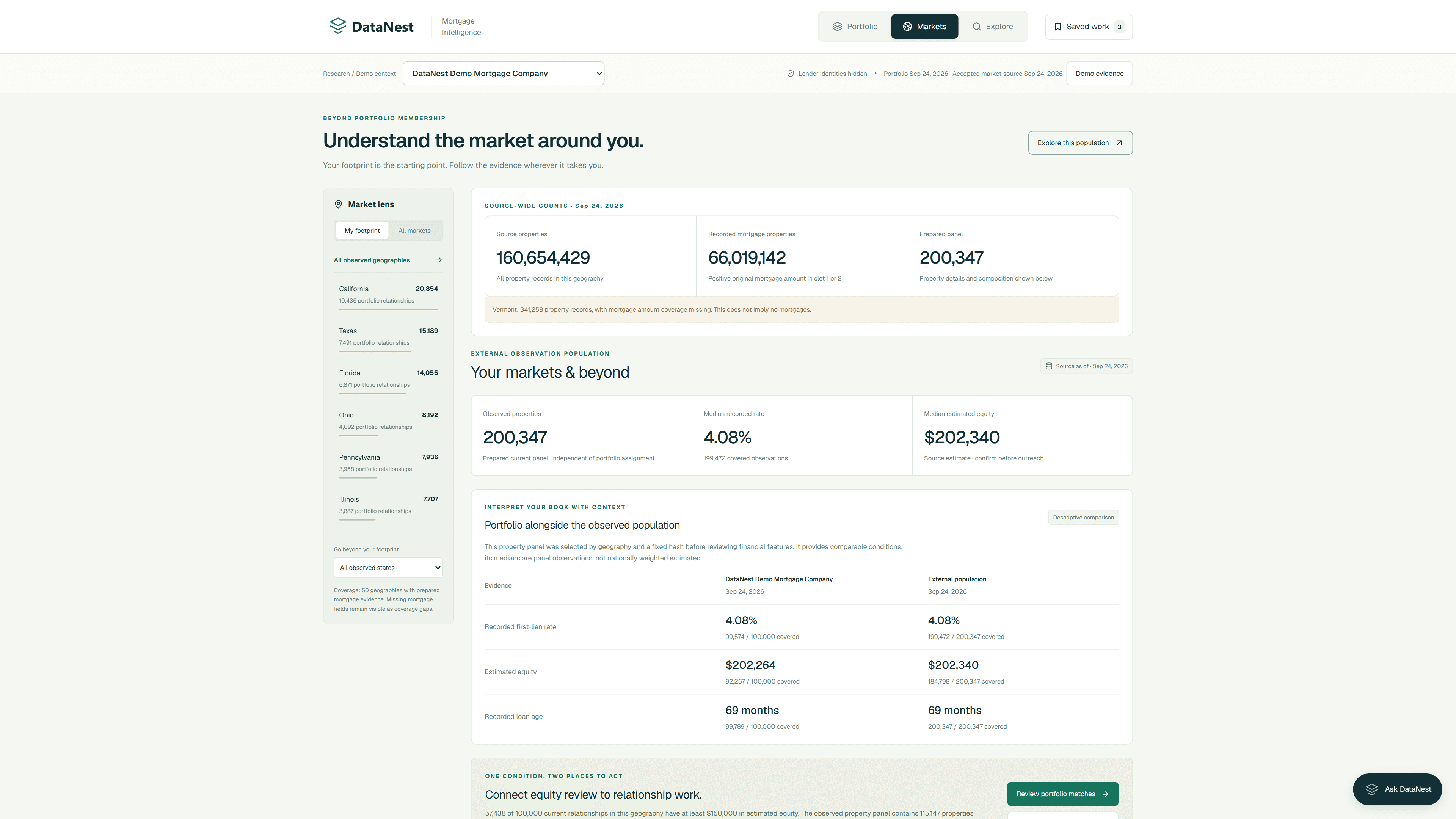Click the DataNest stacked-layers logo icon

tap(337, 26)
